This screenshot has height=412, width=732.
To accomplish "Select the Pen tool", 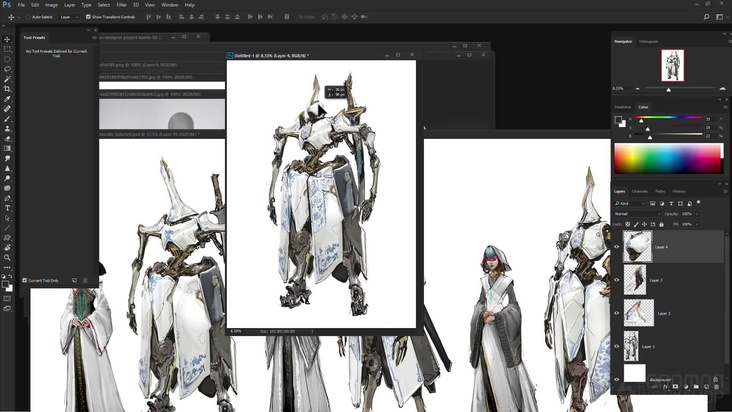I will [7, 198].
